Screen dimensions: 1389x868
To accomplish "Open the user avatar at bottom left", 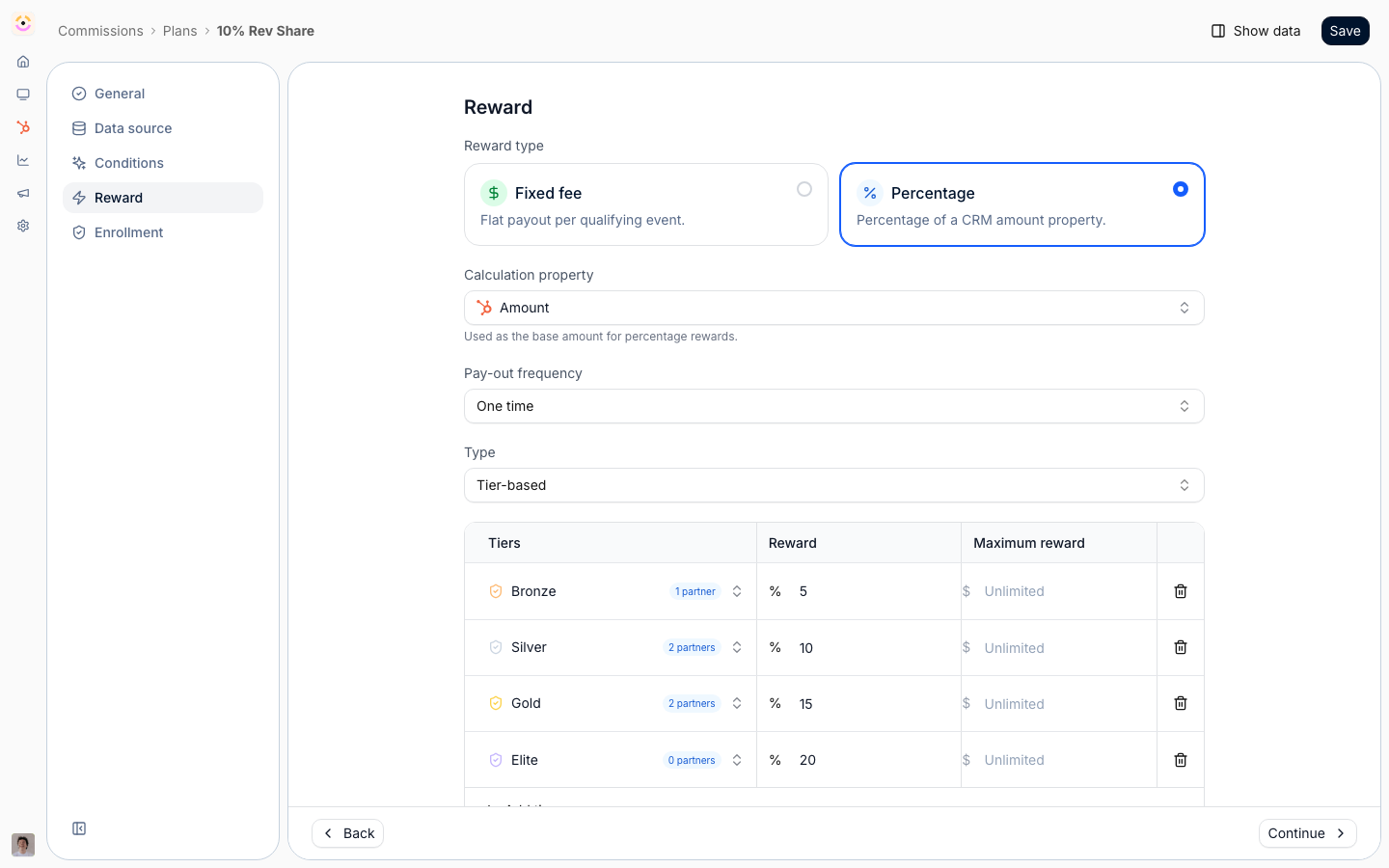I will 23,845.
